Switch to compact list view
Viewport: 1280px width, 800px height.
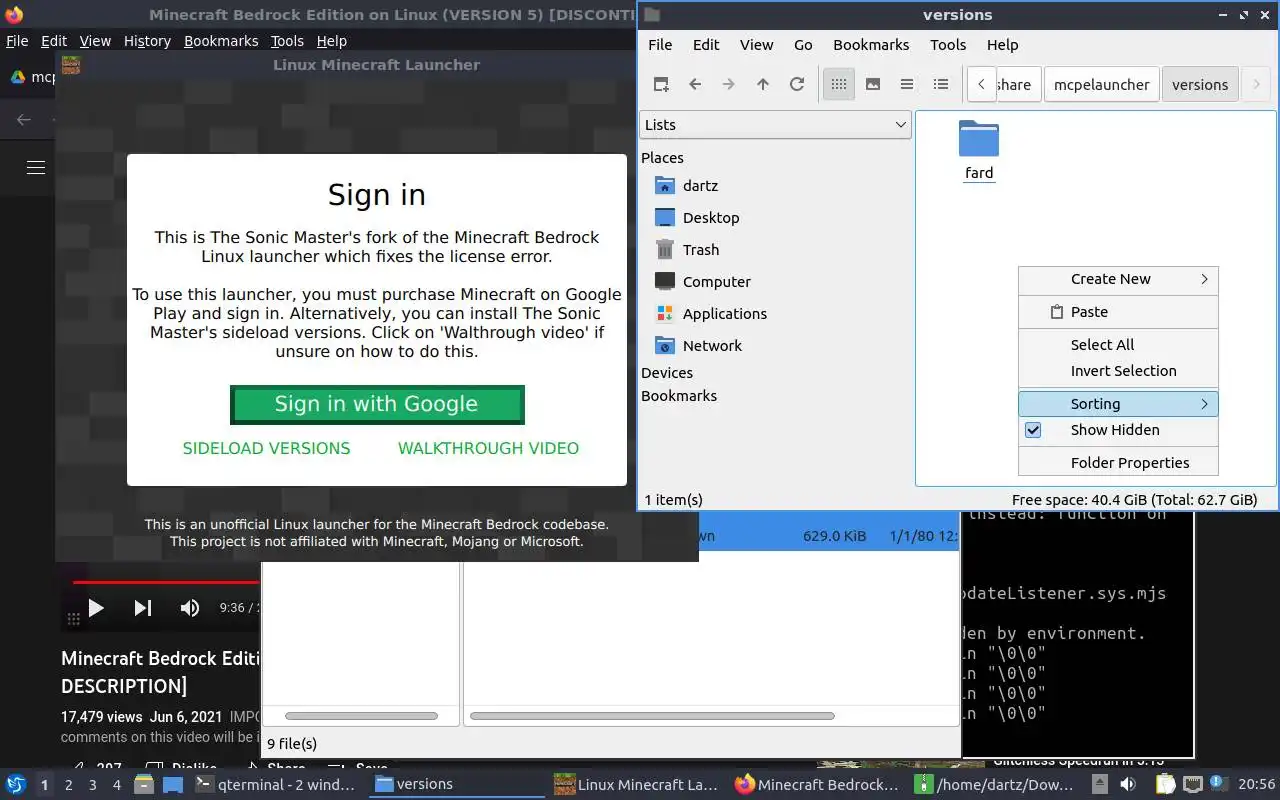point(907,84)
